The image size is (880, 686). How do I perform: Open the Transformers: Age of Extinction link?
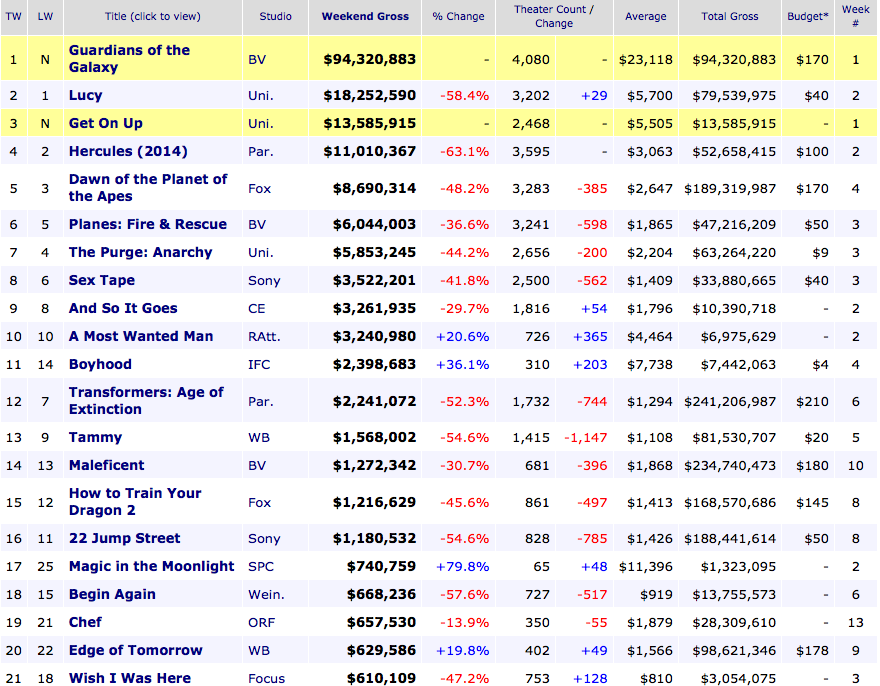(146, 400)
